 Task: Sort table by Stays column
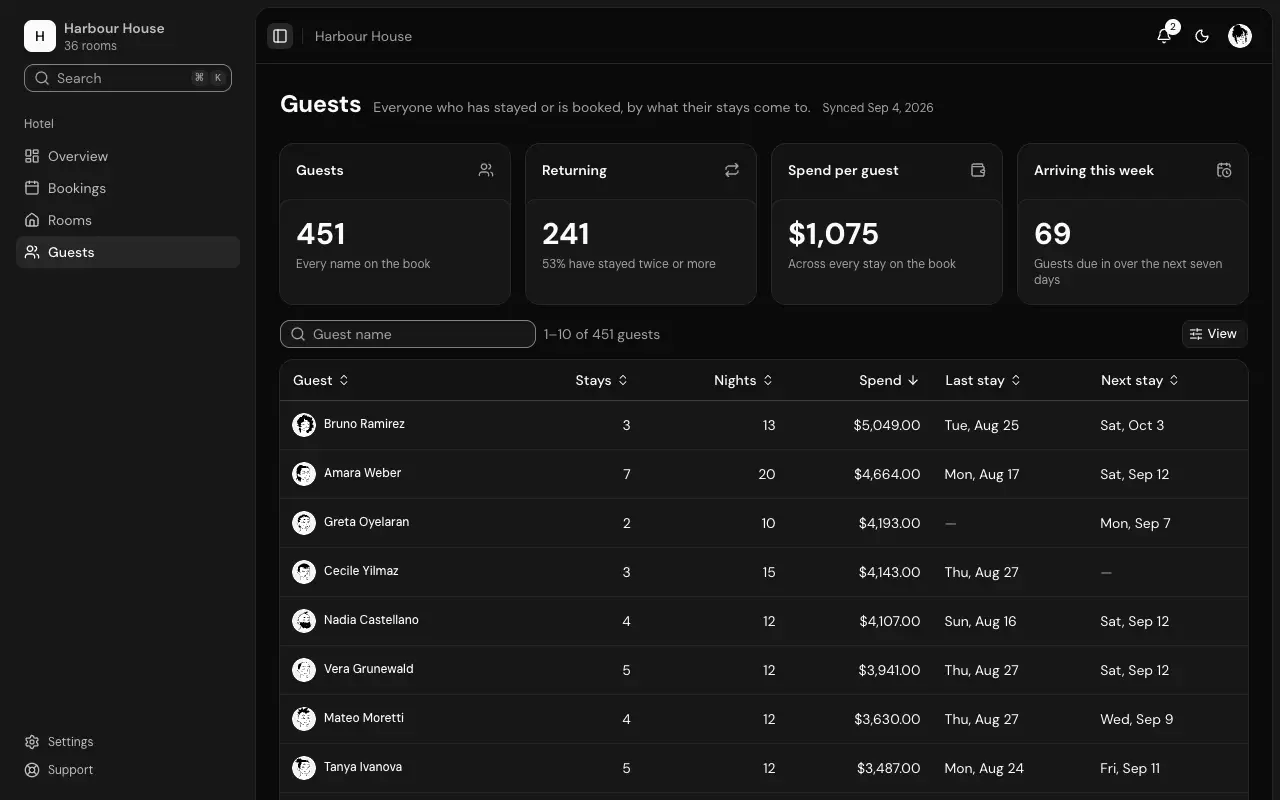pos(602,380)
